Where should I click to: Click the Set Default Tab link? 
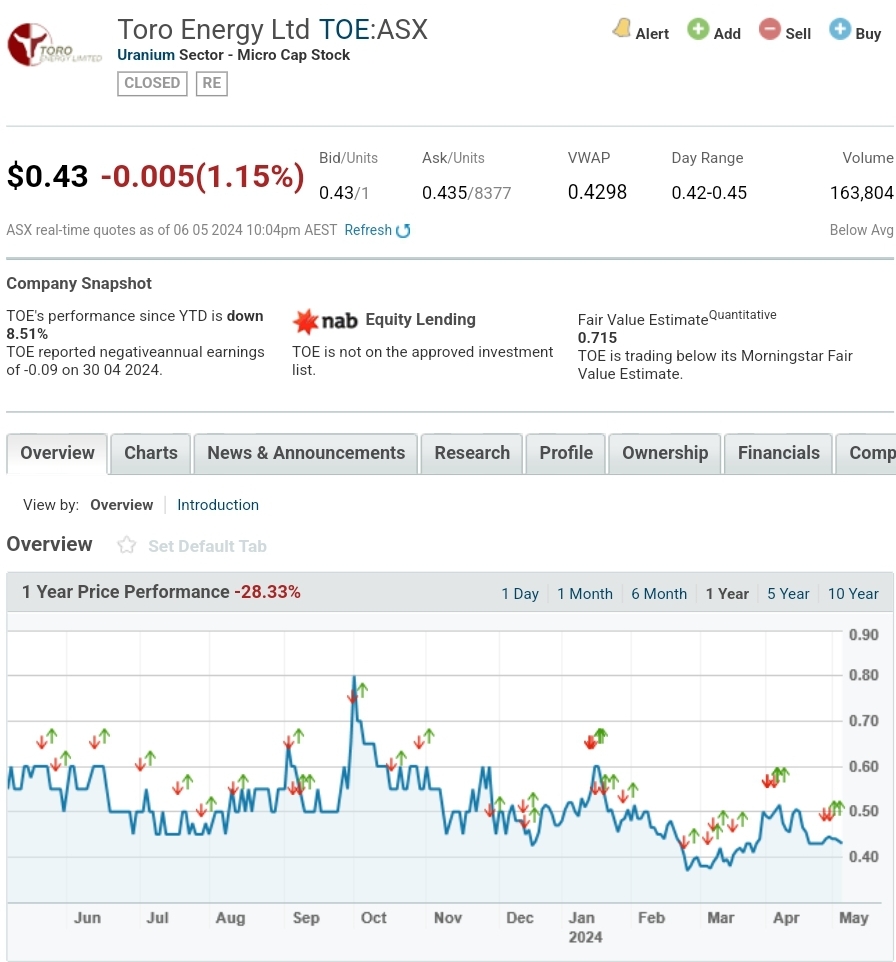tap(207, 546)
